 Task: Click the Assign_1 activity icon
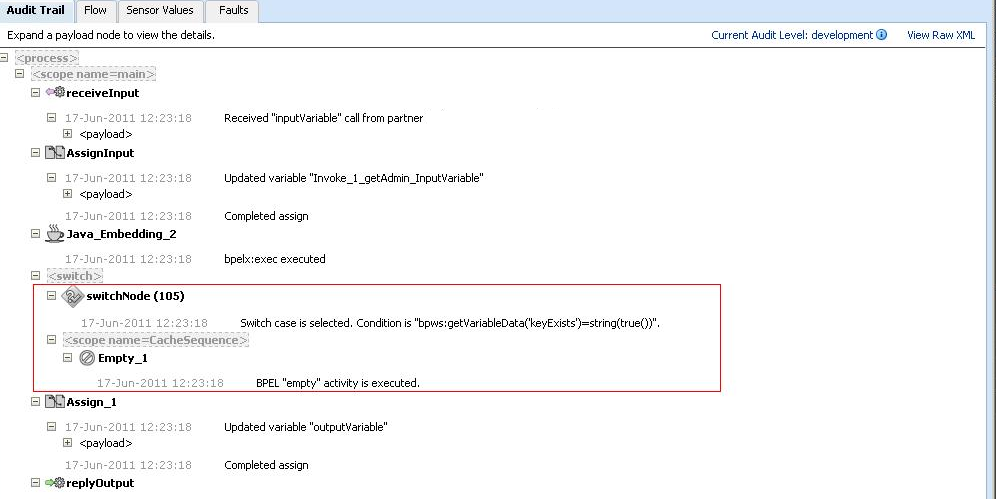tap(55, 402)
